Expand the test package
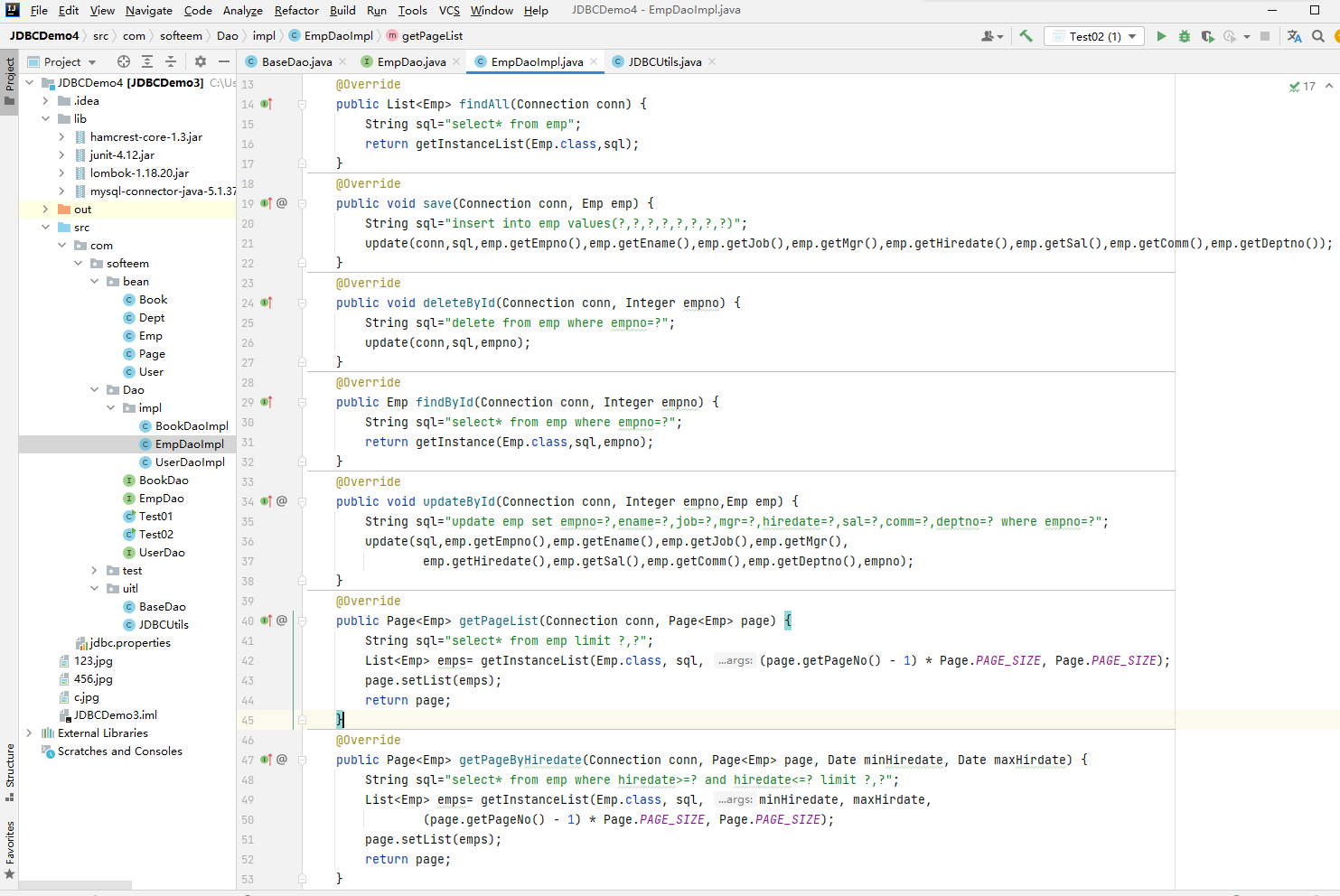 click(x=94, y=570)
